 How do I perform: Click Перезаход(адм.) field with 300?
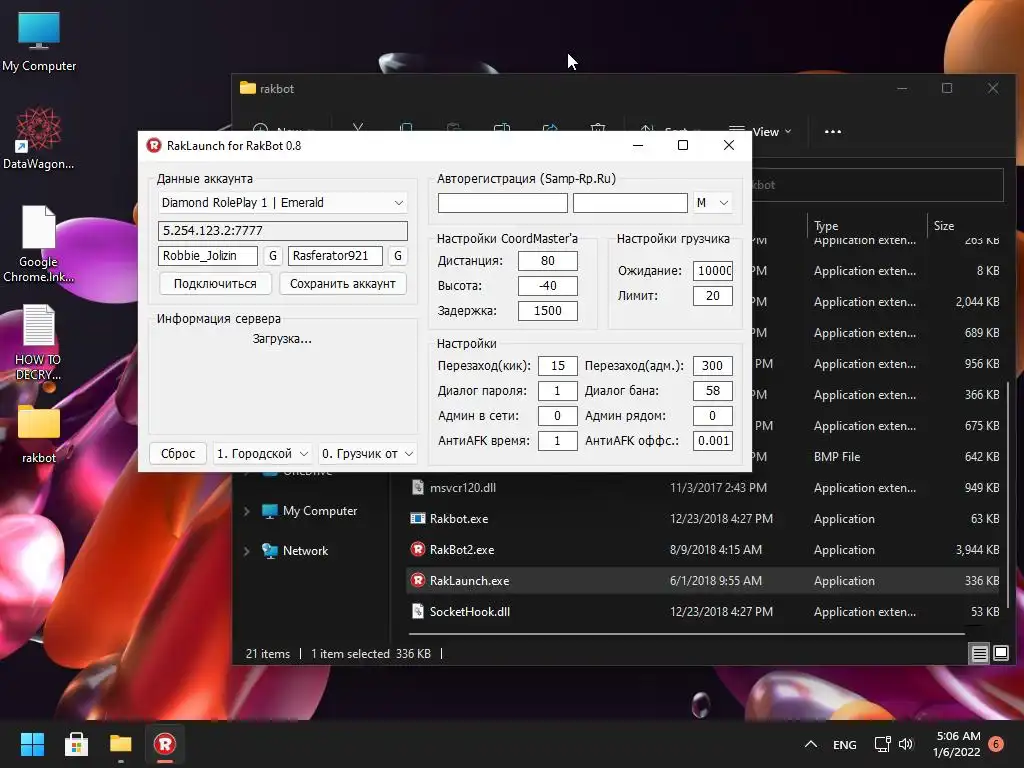point(712,366)
